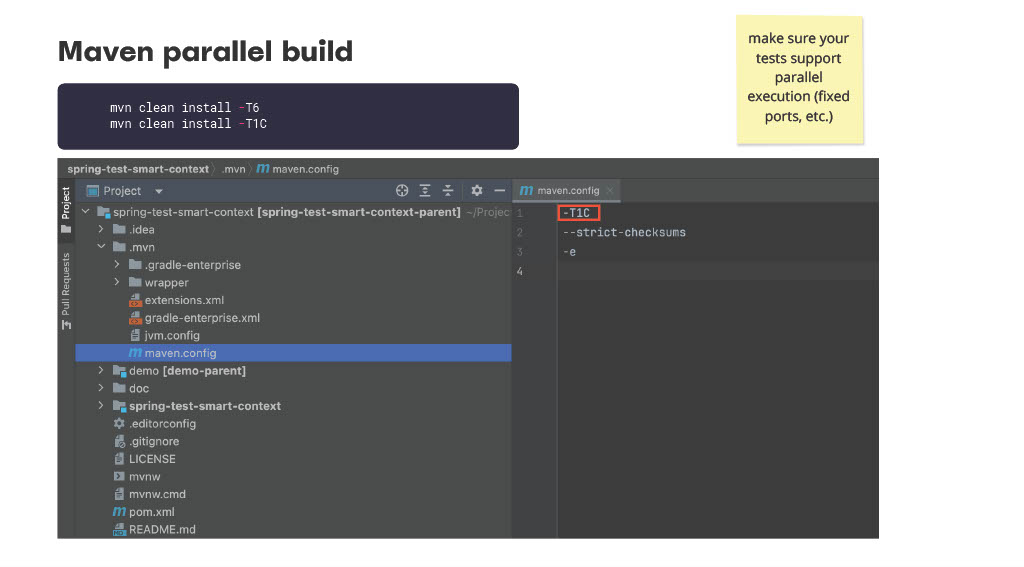Expand the .gradle-enterprise folder
1024x567 pixels.
click(117, 265)
